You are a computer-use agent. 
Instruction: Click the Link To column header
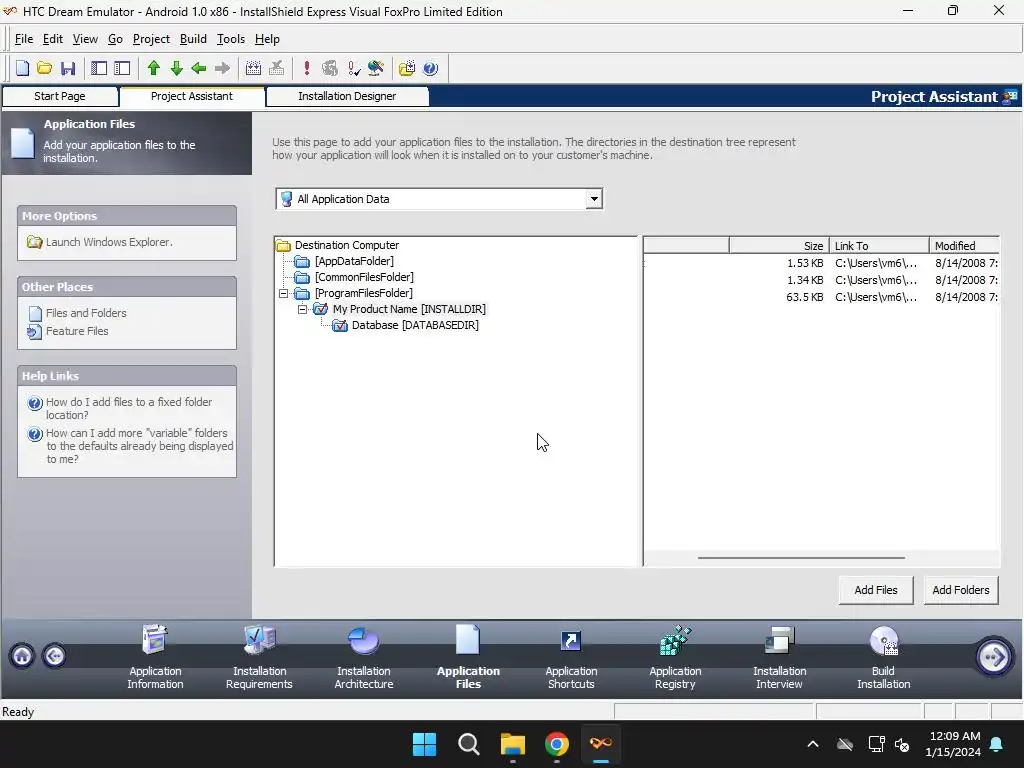coord(879,246)
